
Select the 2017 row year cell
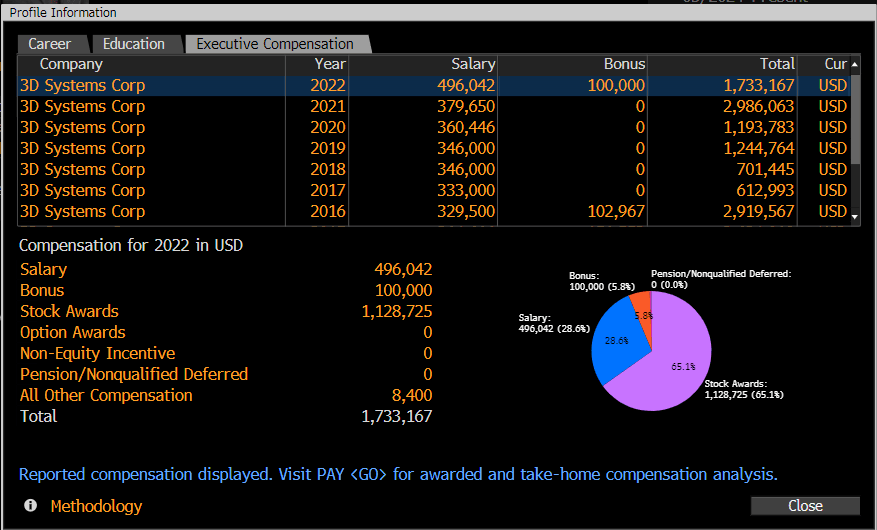328,191
